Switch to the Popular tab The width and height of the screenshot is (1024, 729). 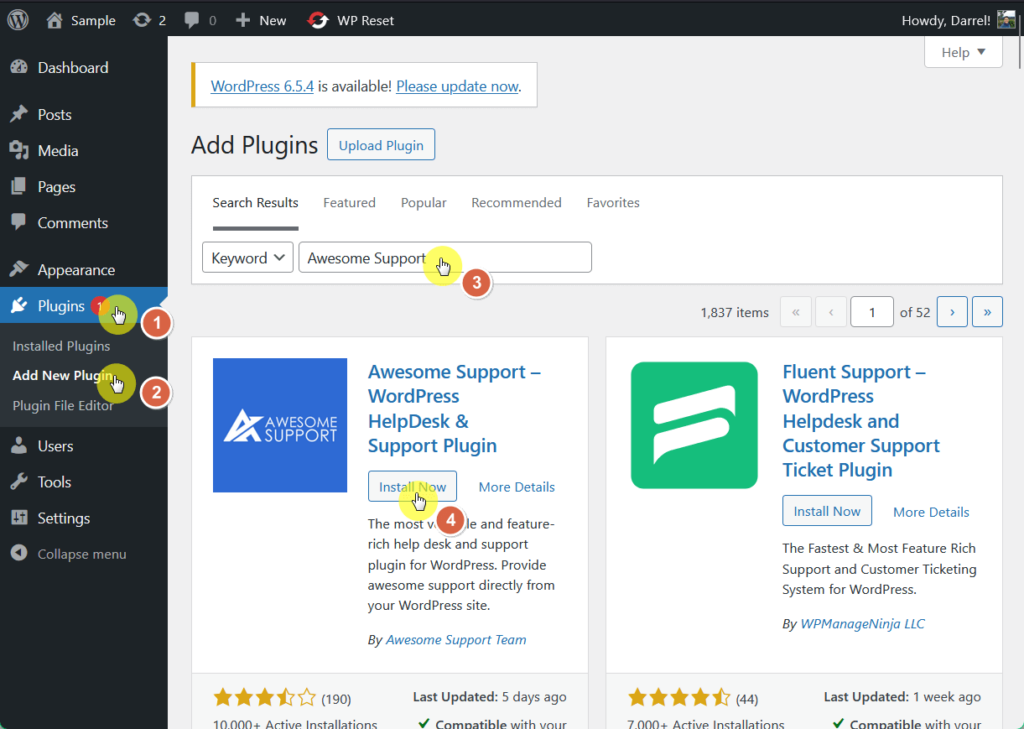click(423, 202)
